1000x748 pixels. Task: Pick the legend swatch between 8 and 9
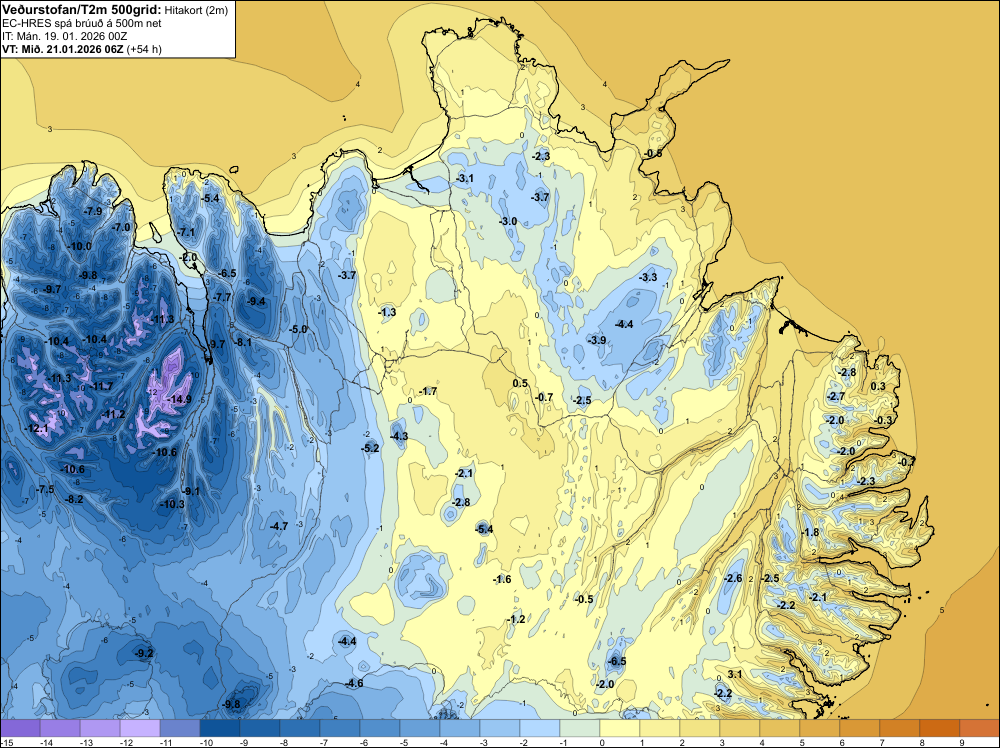pos(939,728)
